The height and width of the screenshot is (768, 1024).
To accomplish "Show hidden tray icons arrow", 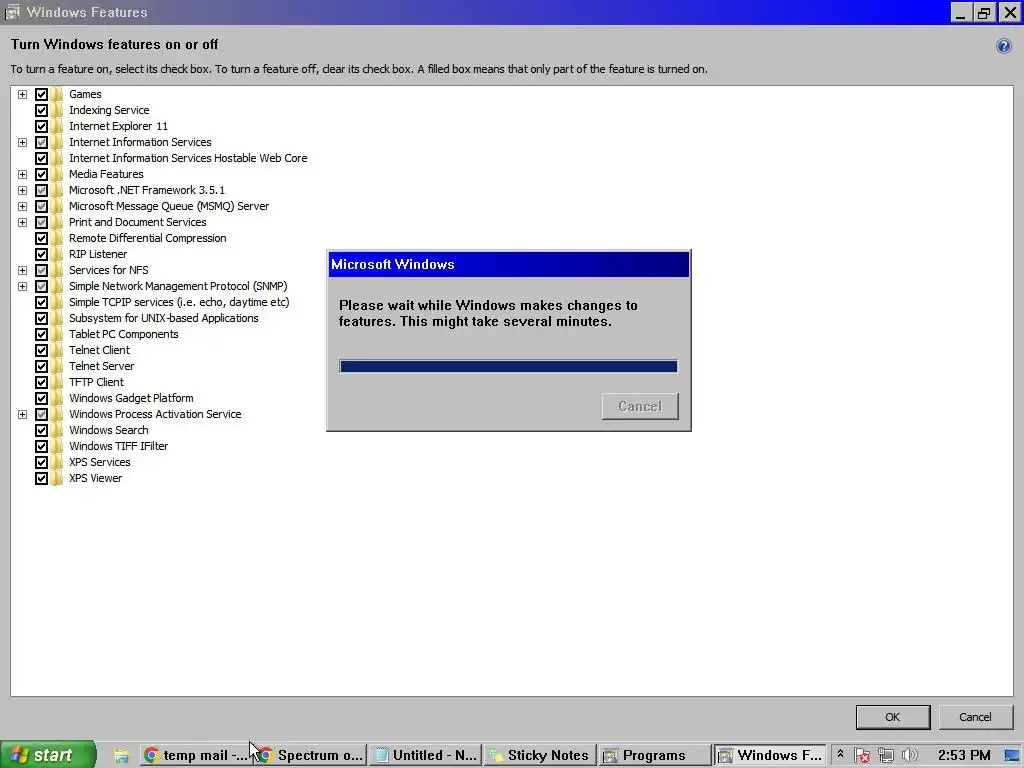I will tap(840, 754).
